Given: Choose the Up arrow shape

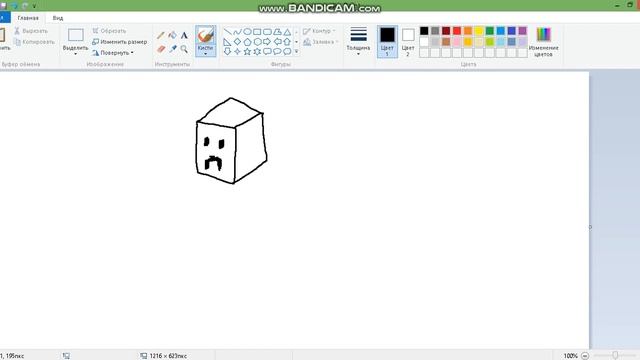Looking at the screenshot, I should (x=287, y=42).
